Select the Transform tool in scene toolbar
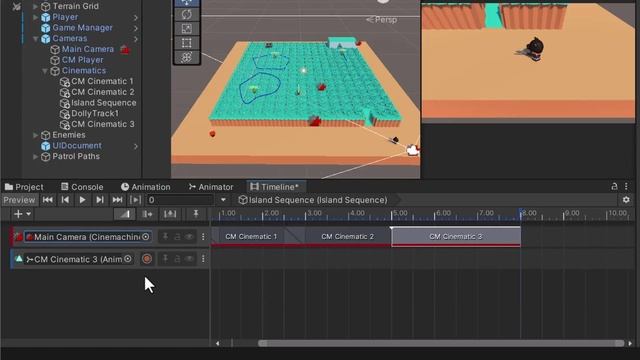 coord(187,57)
